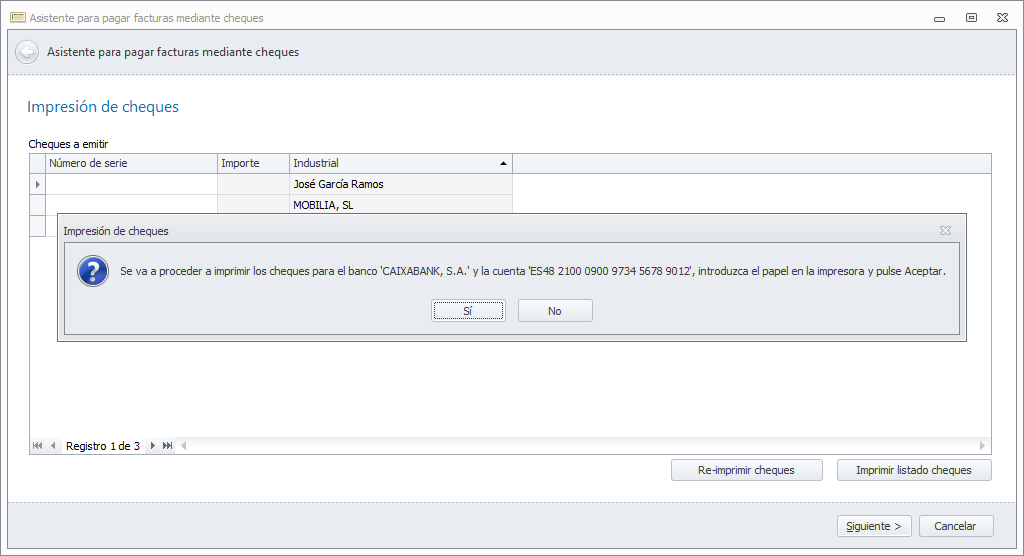Viewport: 1024px width, 556px height.
Task: Close the wizard window
Action: [1002, 18]
